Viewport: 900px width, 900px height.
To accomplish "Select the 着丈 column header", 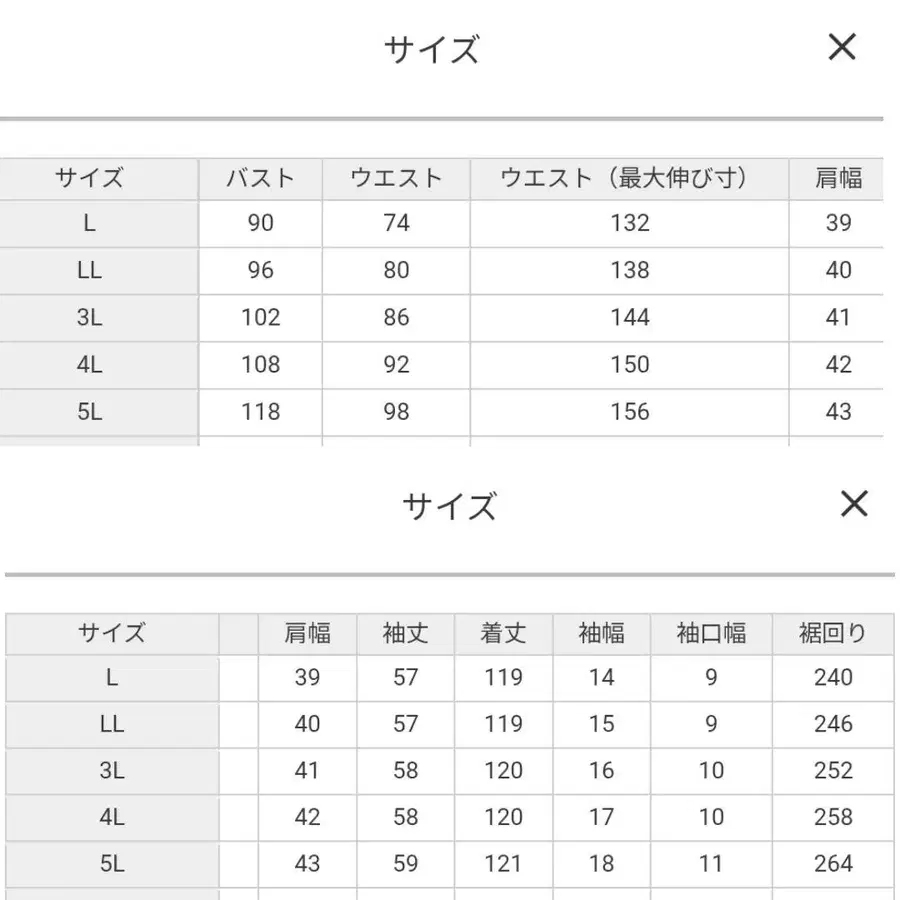I will click(x=503, y=633).
